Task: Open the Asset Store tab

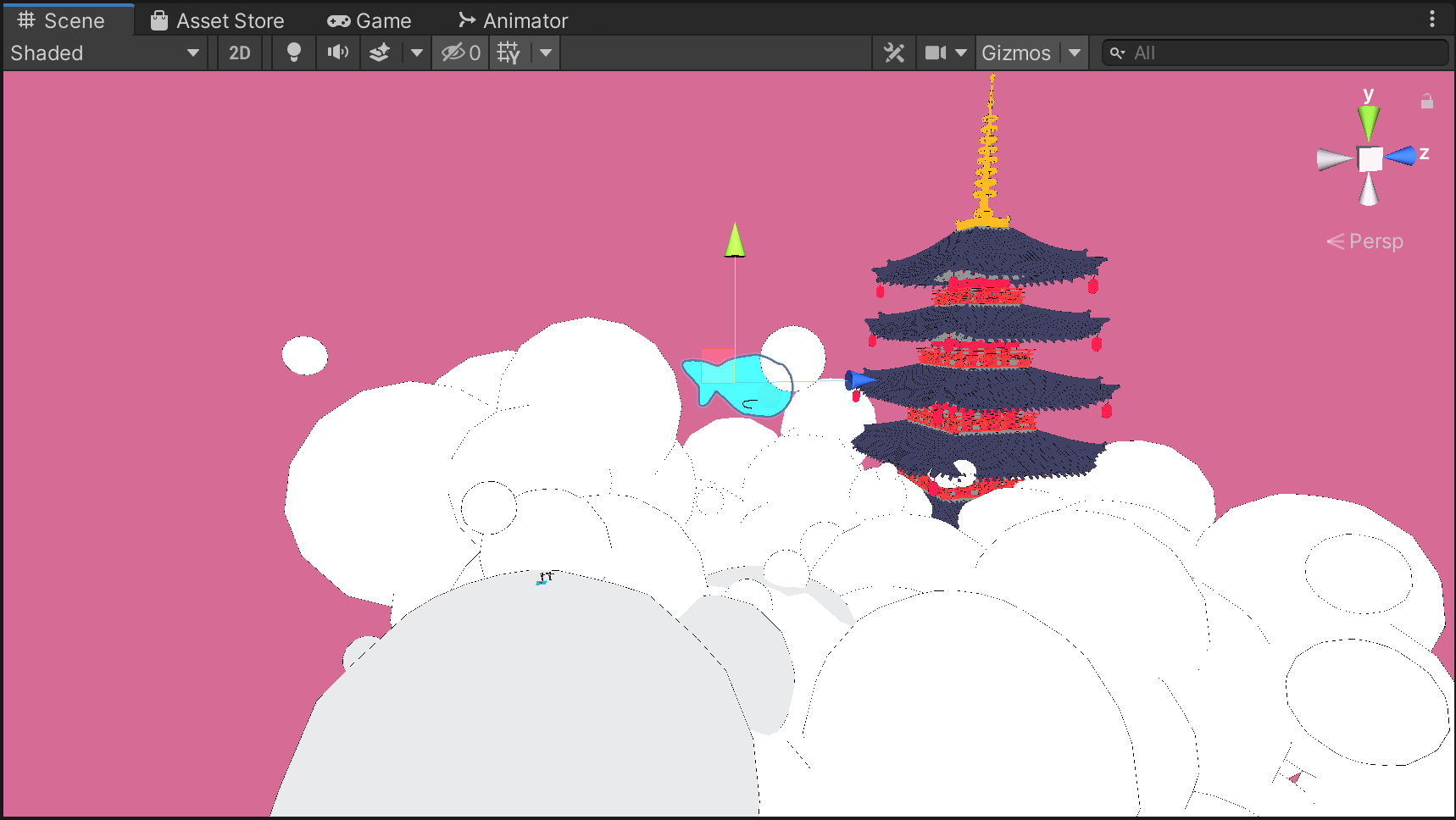Action: pyautogui.click(x=217, y=20)
